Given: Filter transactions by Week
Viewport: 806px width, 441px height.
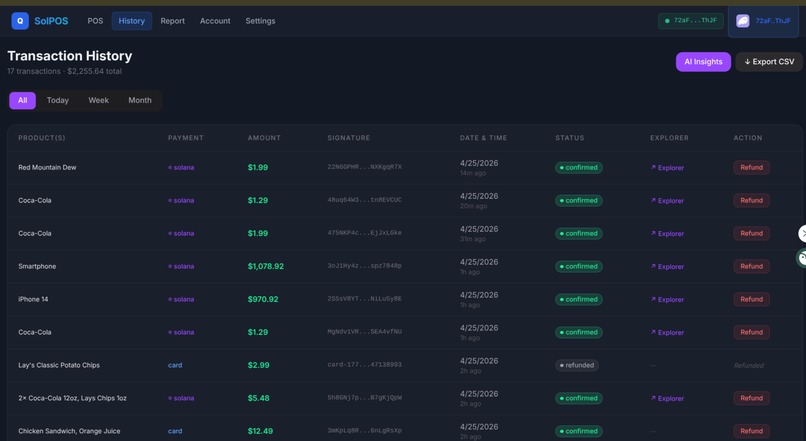Looking at the screenshot, I should (98, 100).
